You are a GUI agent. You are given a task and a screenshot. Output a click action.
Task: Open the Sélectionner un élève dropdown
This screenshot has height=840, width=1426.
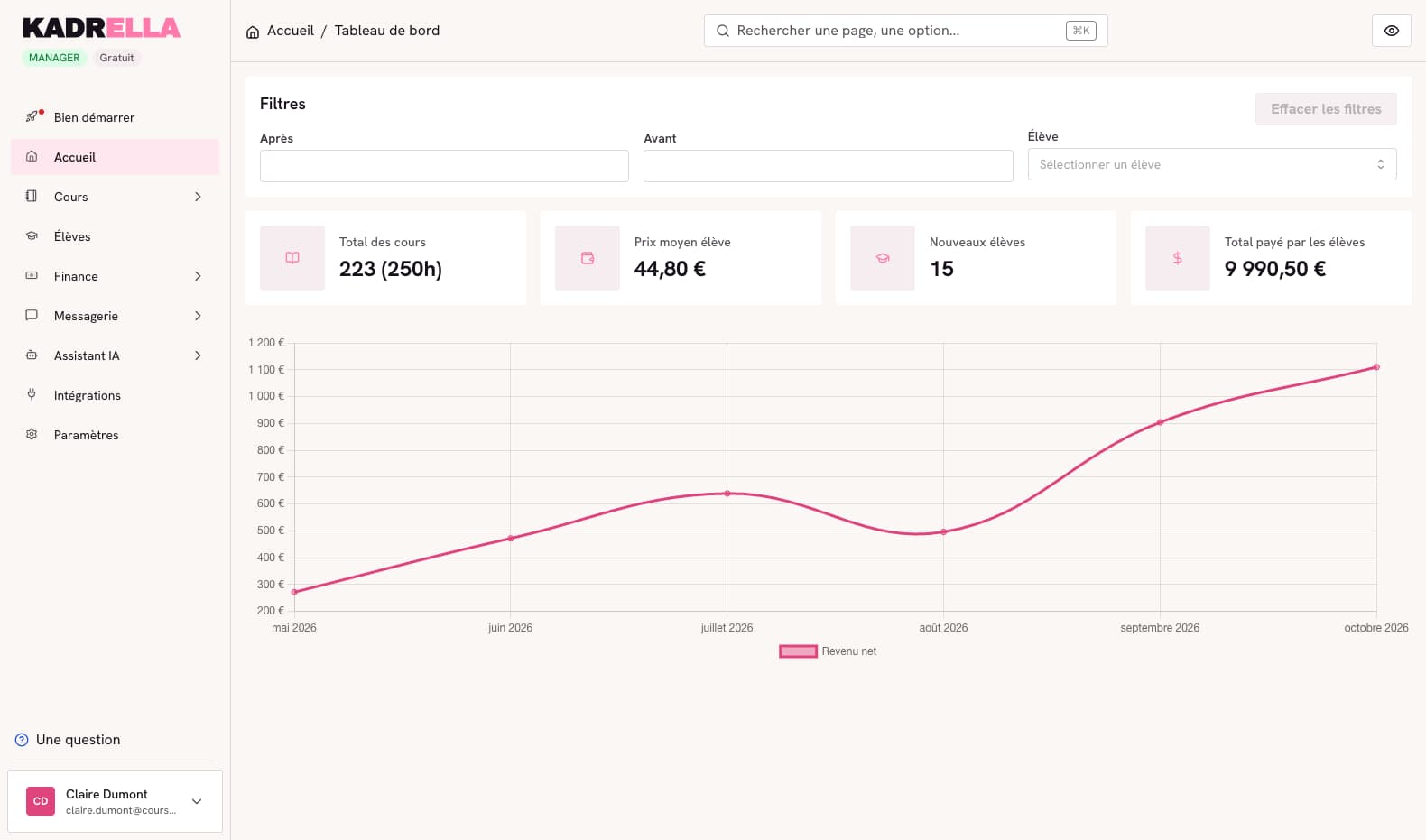pos(1212,164)
